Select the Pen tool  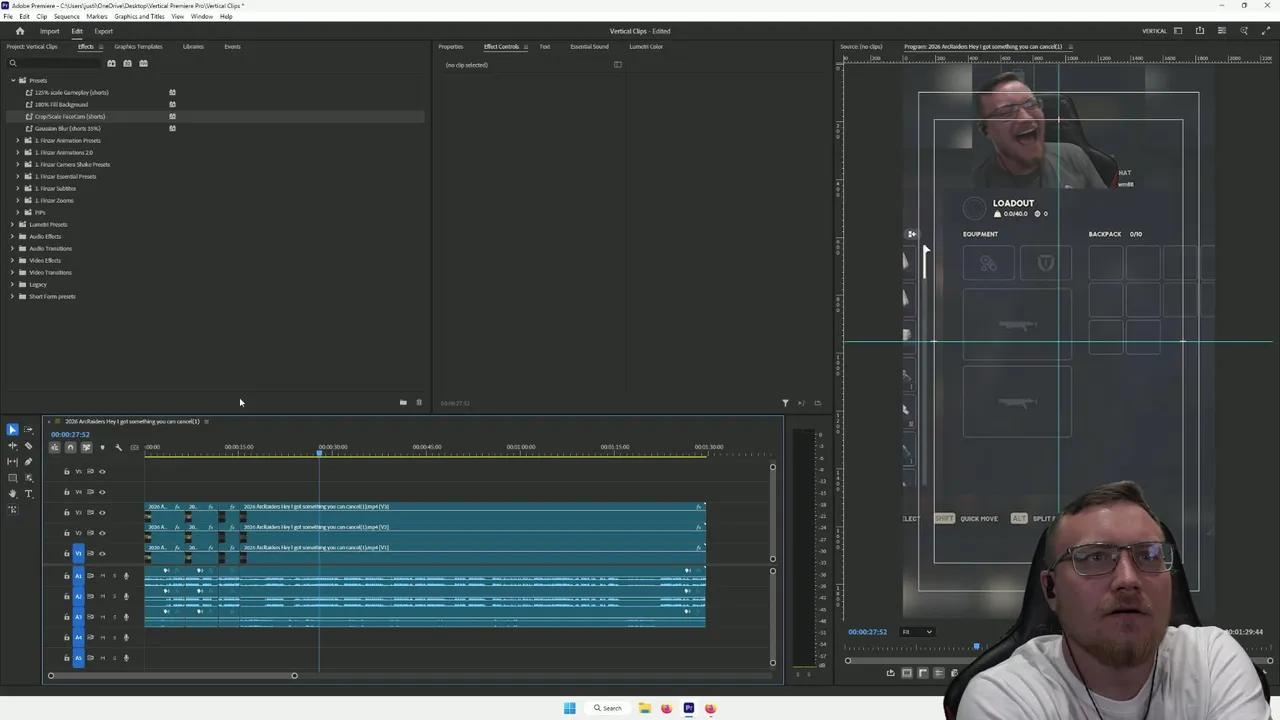[x=28, y=461]
